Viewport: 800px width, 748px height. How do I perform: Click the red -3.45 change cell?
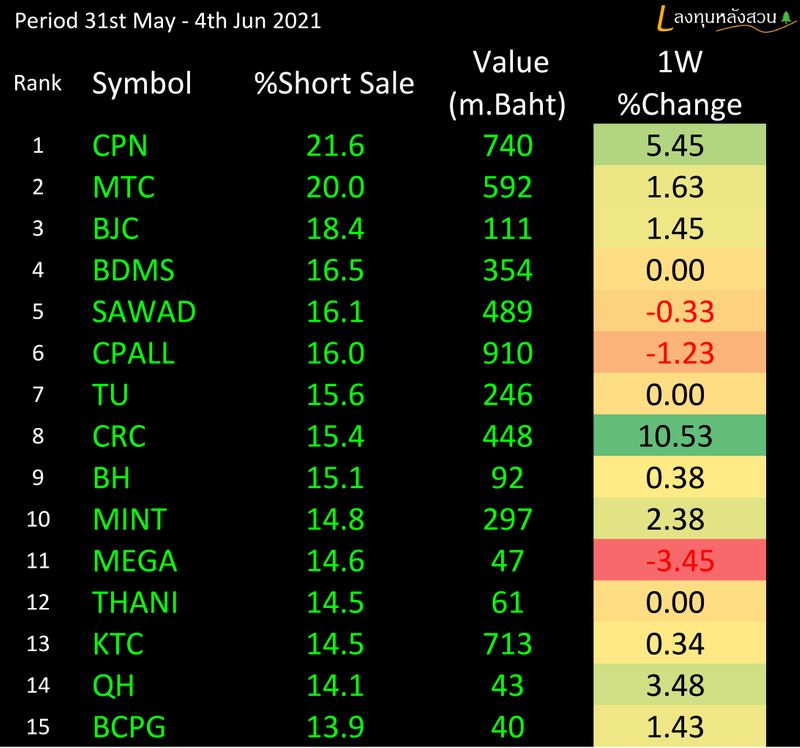tap(679, 561)
